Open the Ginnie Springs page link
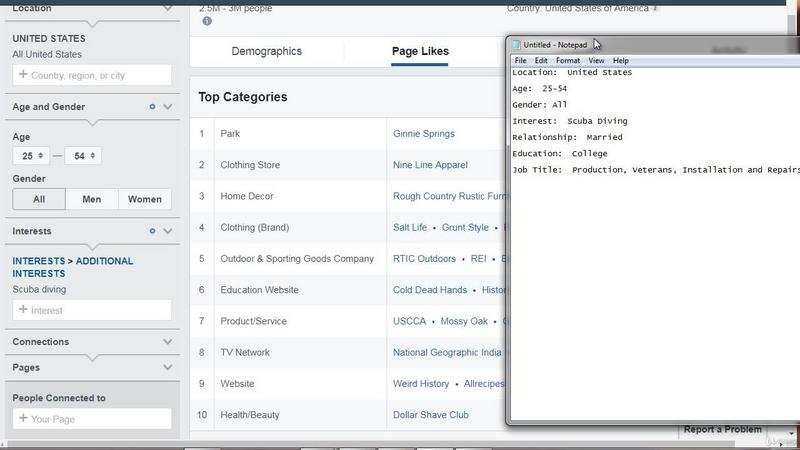 (423, 134)
